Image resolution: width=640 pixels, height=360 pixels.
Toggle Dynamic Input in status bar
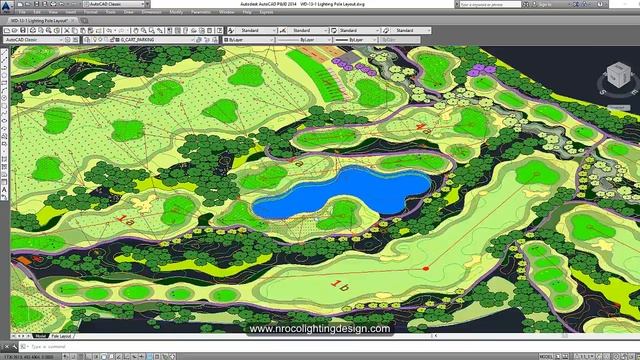[134, 356]
